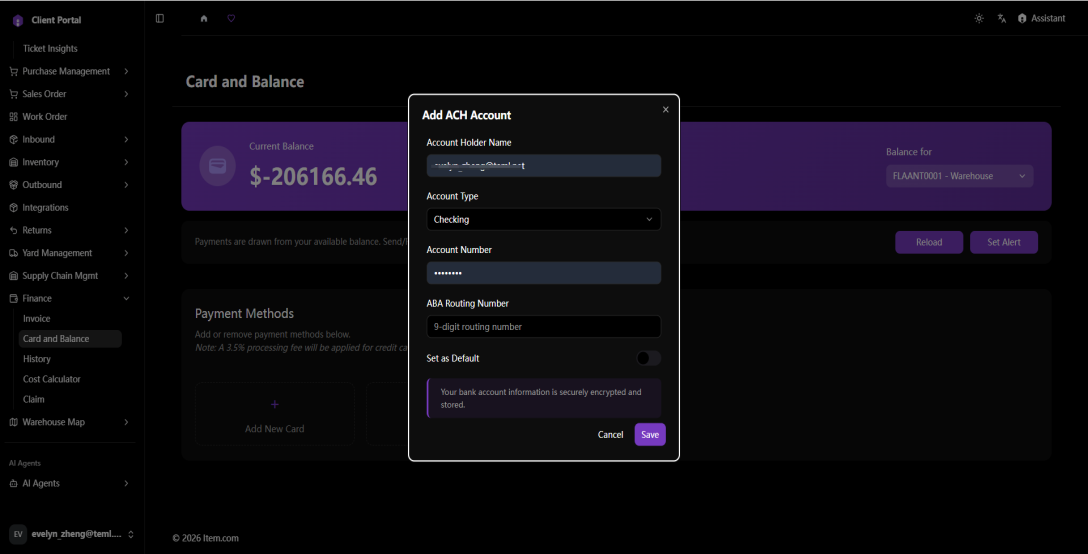1088x554 pixels.
Task: Click the Integrations icon
Action: (x=13, y=208)
